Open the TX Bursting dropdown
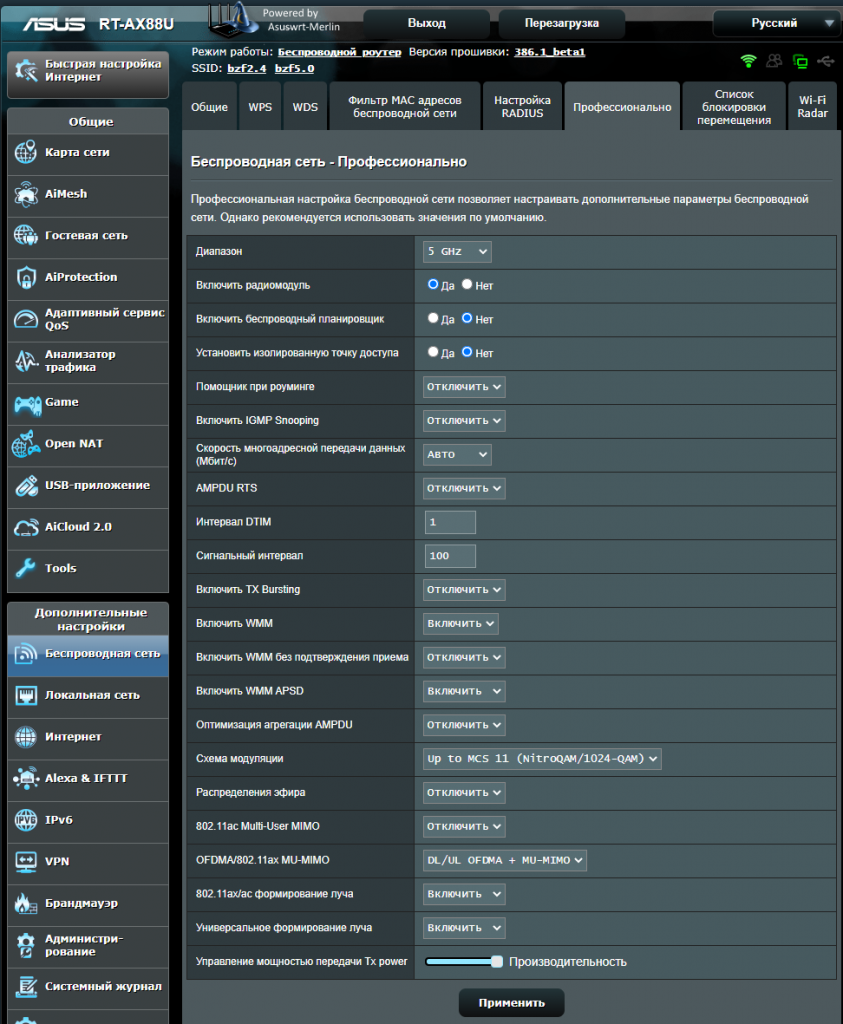The image size is (843, 1024). [464, 590]
